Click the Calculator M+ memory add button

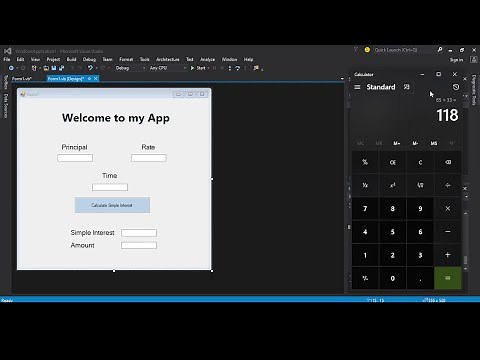(397, 143)
